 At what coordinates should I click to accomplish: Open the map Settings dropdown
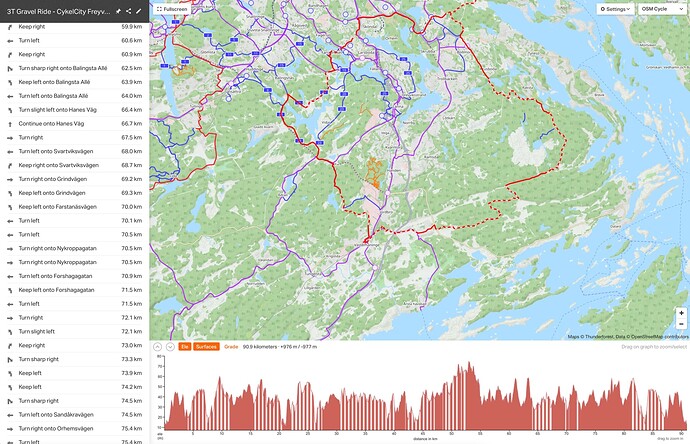point(615,9)
